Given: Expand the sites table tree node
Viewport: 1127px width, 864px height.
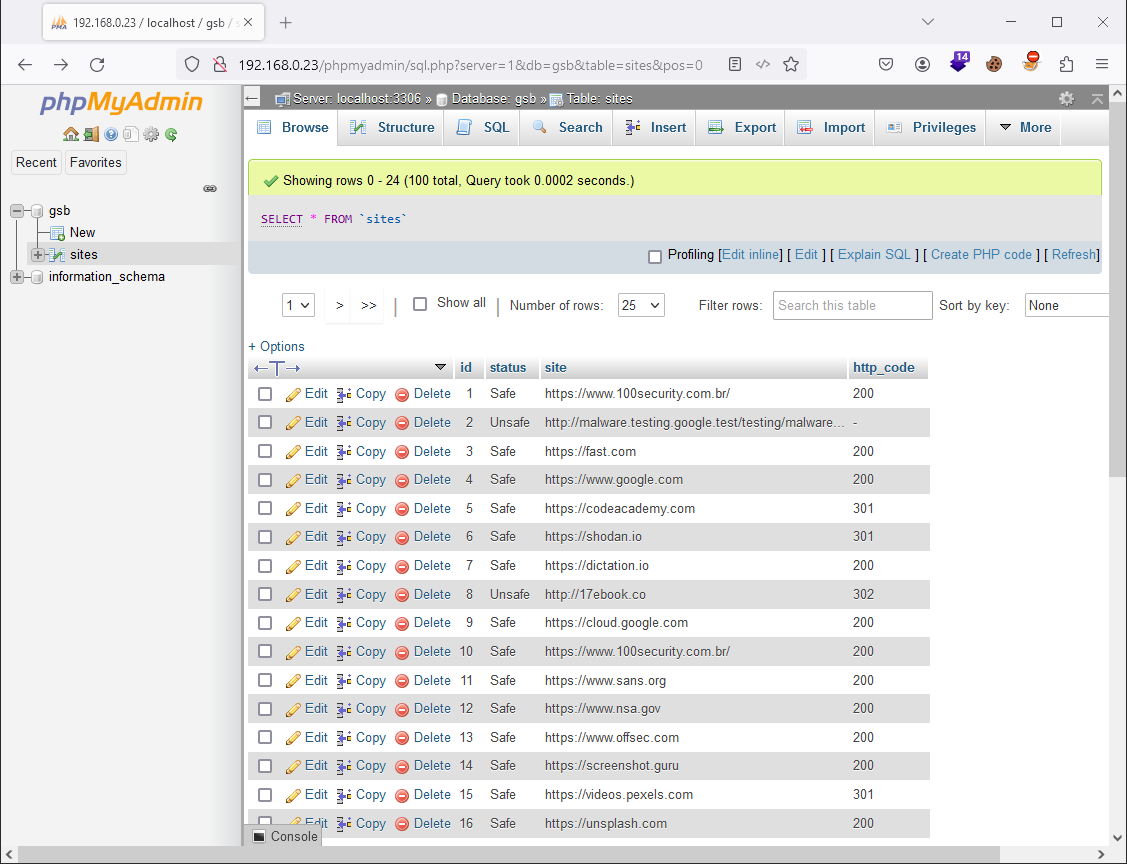Looking at the screenshot, I should tap(37, 254).
